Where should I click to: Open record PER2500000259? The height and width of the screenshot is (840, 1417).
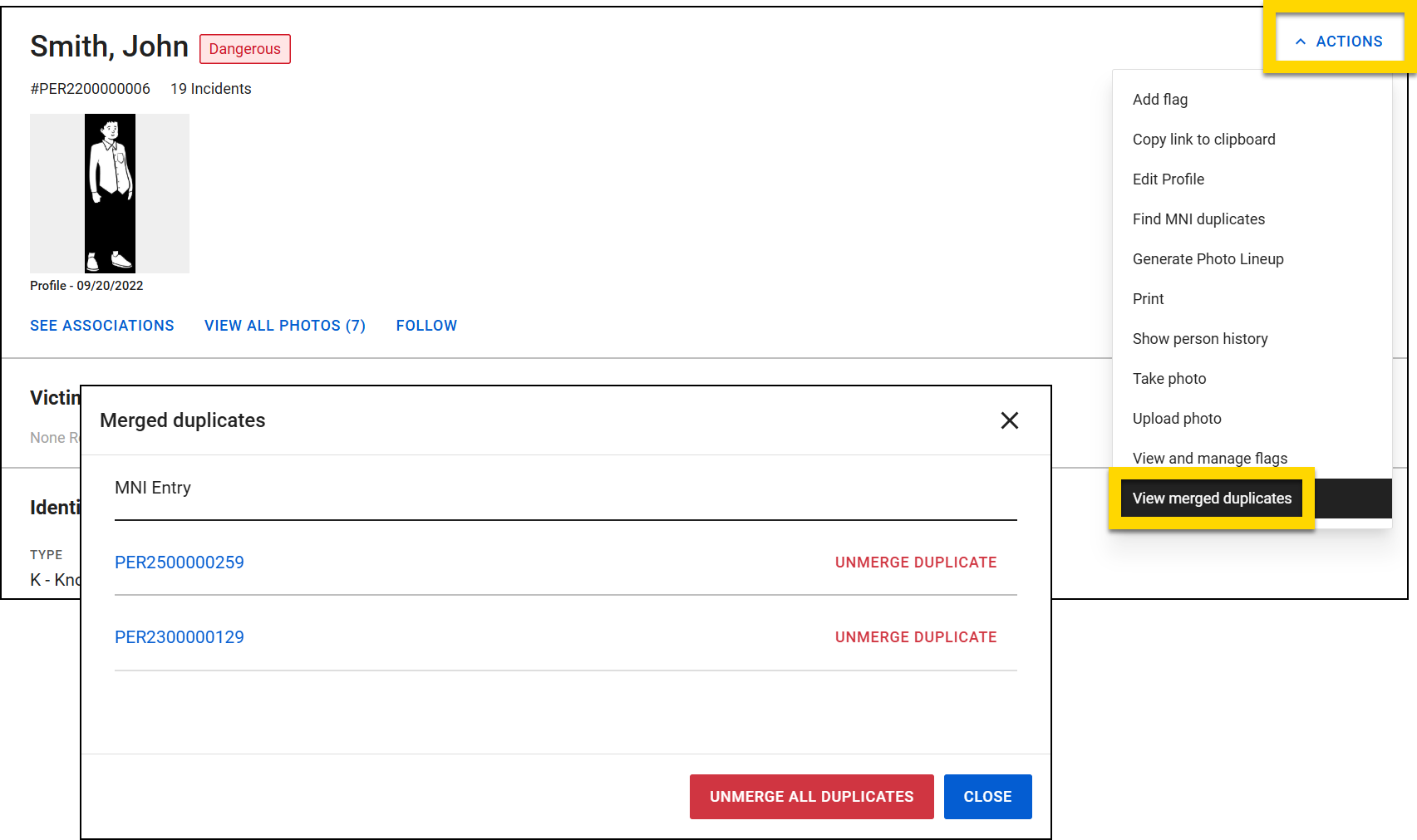(x=180, y=562)
